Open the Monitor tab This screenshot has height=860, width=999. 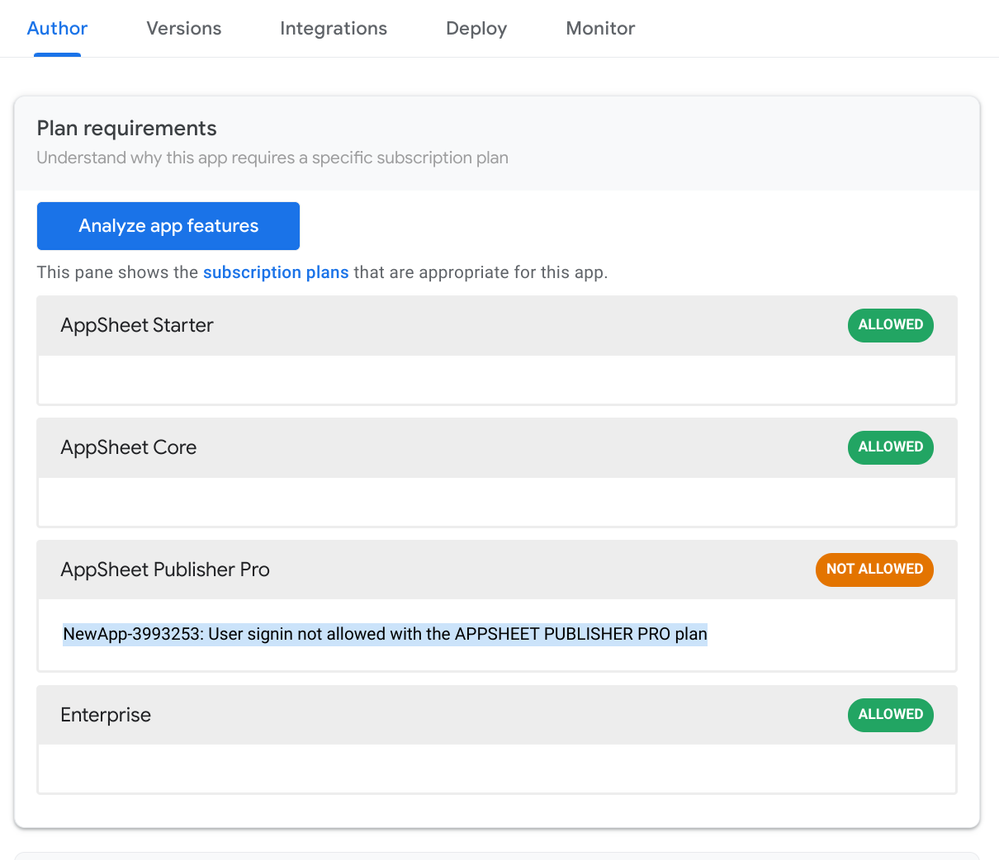point(600,28)
